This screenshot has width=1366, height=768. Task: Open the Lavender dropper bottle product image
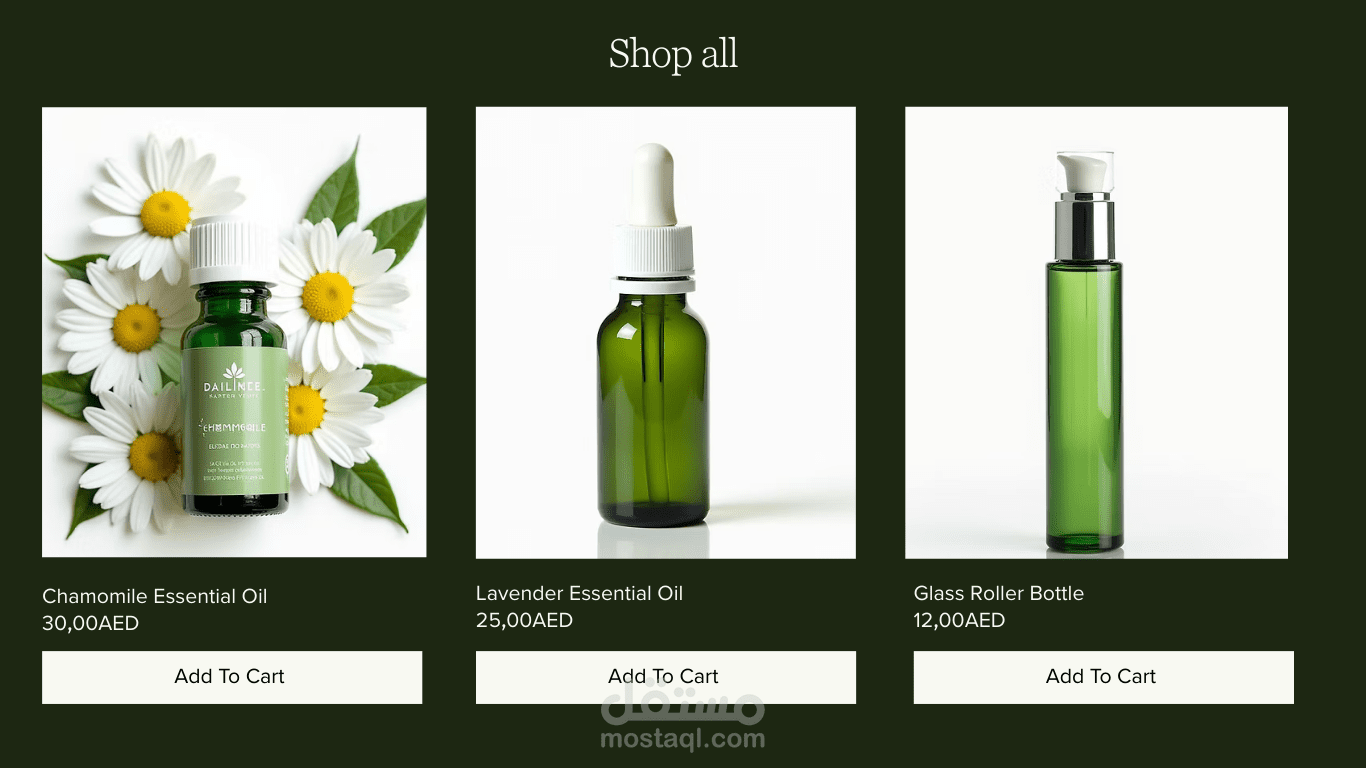tap(665, 332)
